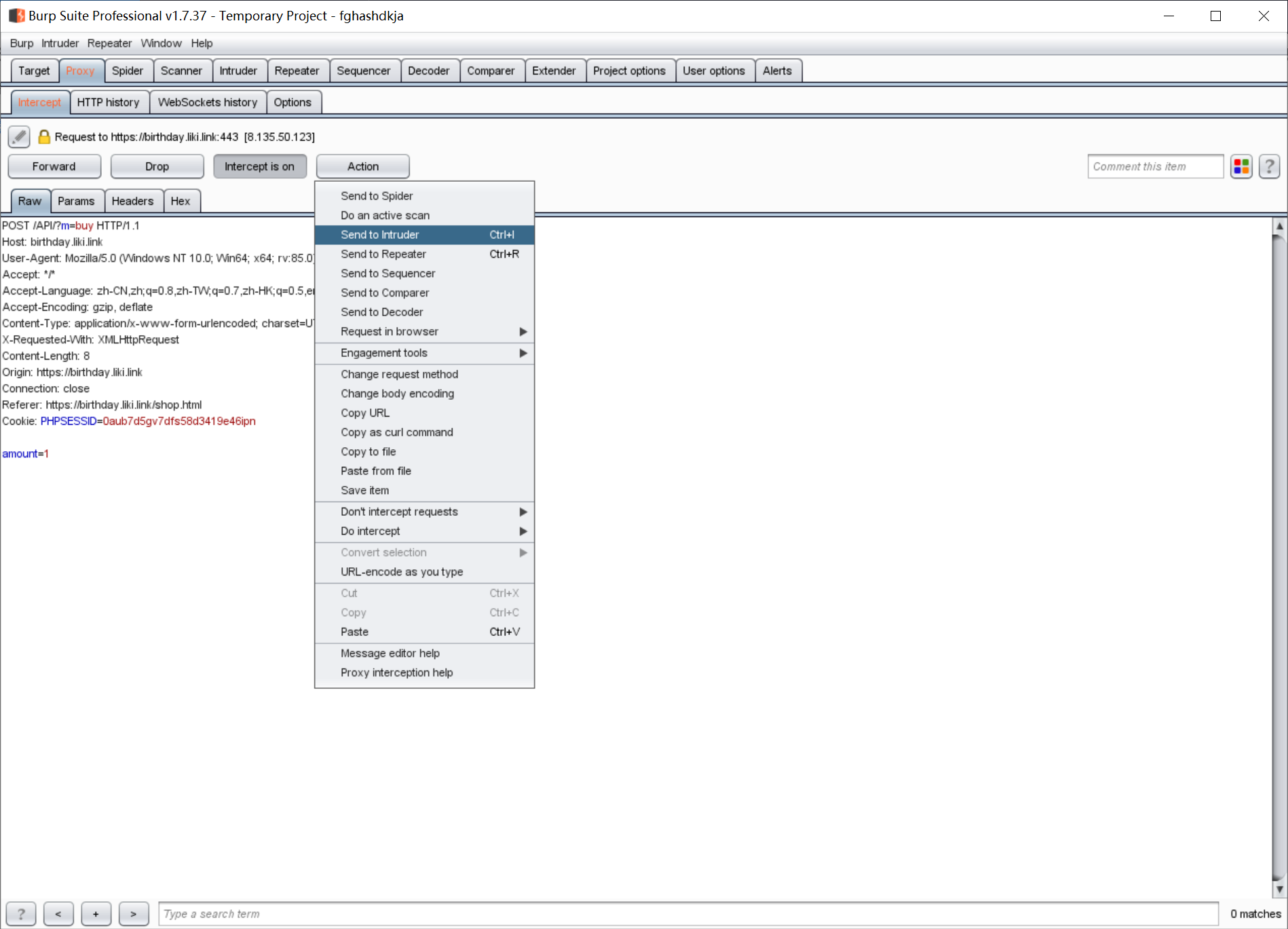Screen dimensions: 1288x929
Task: Open the WebSockets history tab
Action: coord(208,102)
